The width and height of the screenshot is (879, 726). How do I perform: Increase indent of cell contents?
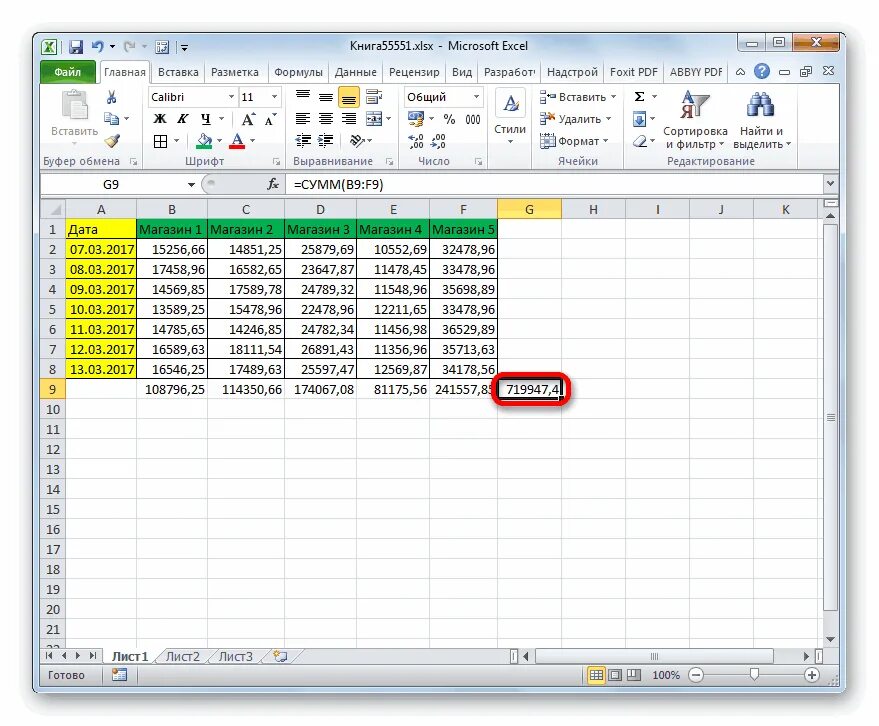click(x=326, y=141)
